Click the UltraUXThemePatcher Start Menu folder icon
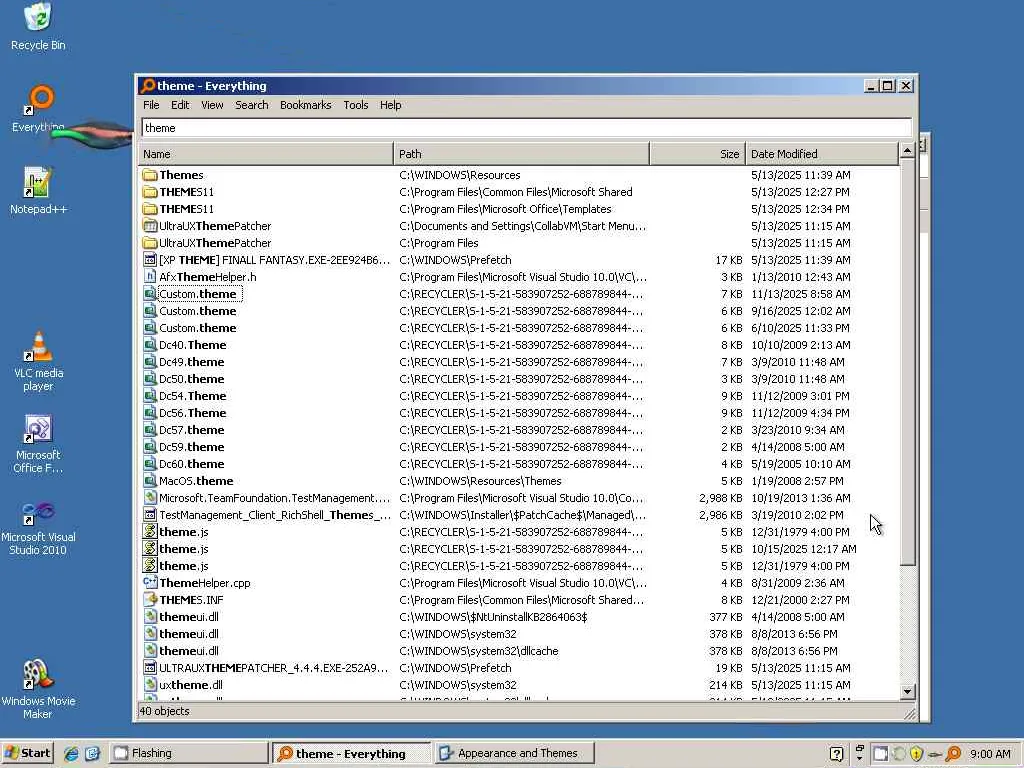This screenshot has height=768, width=1024. pyautogui.click(x=150, y=226)
